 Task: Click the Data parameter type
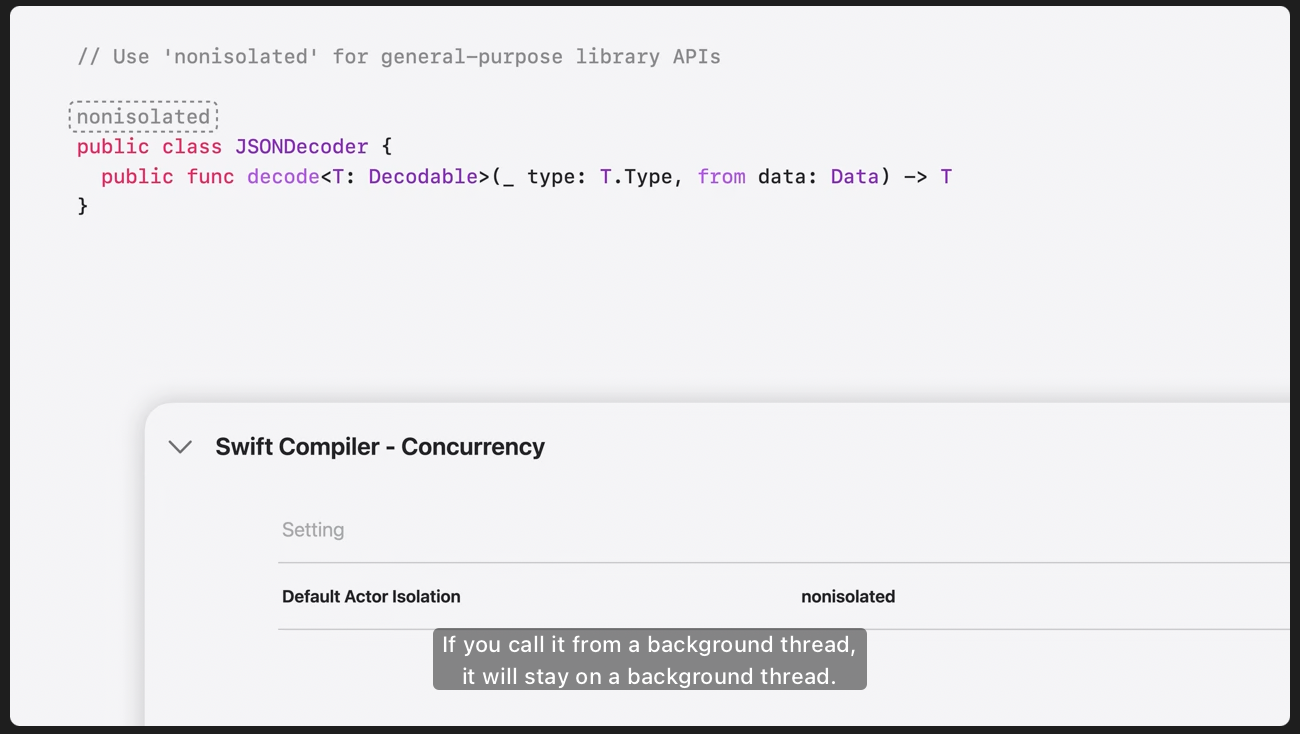[x=854, y=177]
